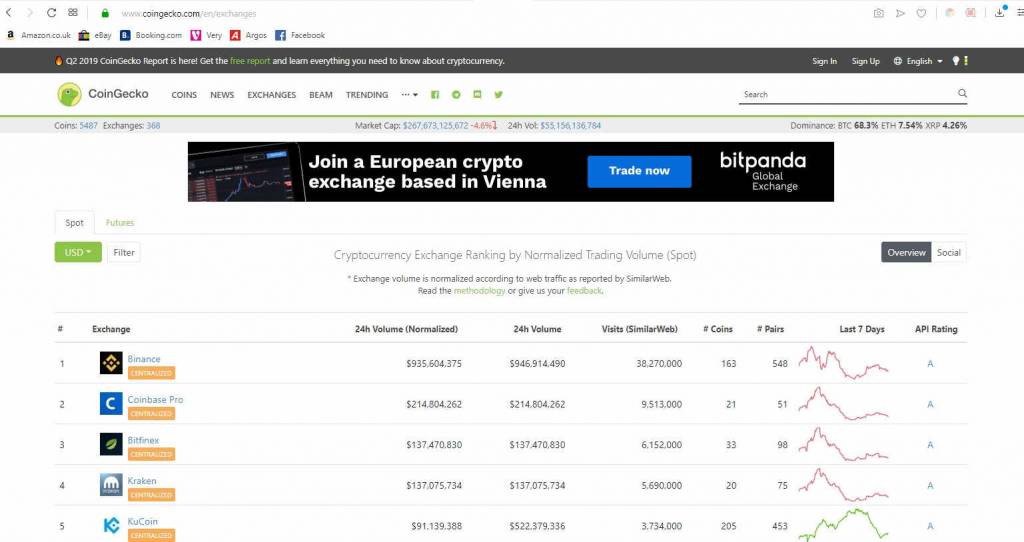Click the colorful extension icon beside heart

(950, 12)
